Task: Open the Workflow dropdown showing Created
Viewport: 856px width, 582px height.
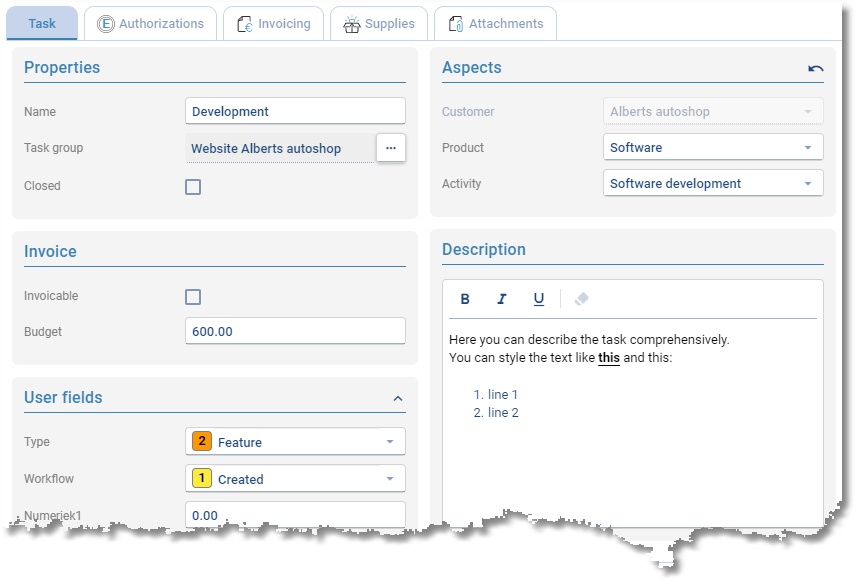Action: [x=295, y=479]
